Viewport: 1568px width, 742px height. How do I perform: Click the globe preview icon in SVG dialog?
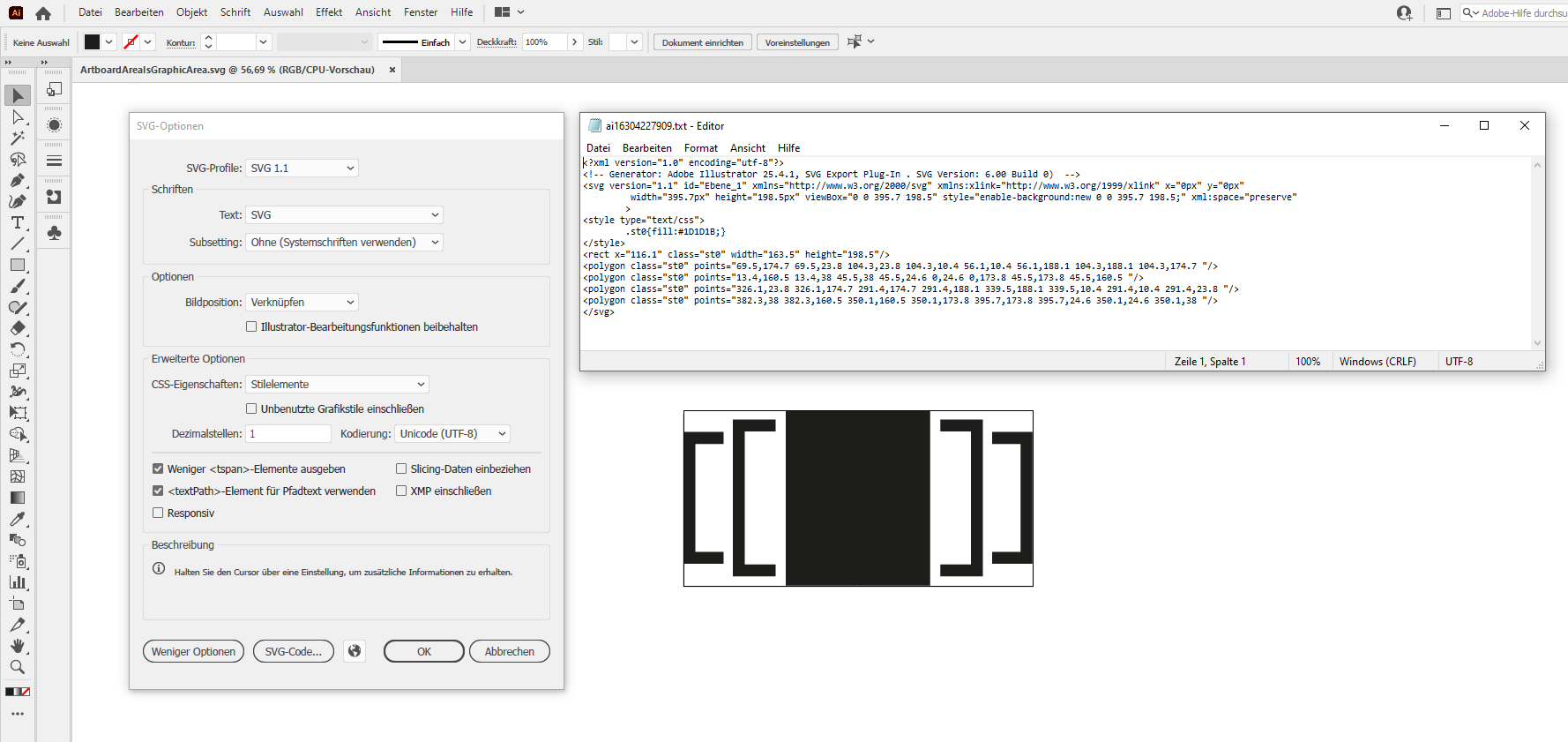[x=355, y=651]
